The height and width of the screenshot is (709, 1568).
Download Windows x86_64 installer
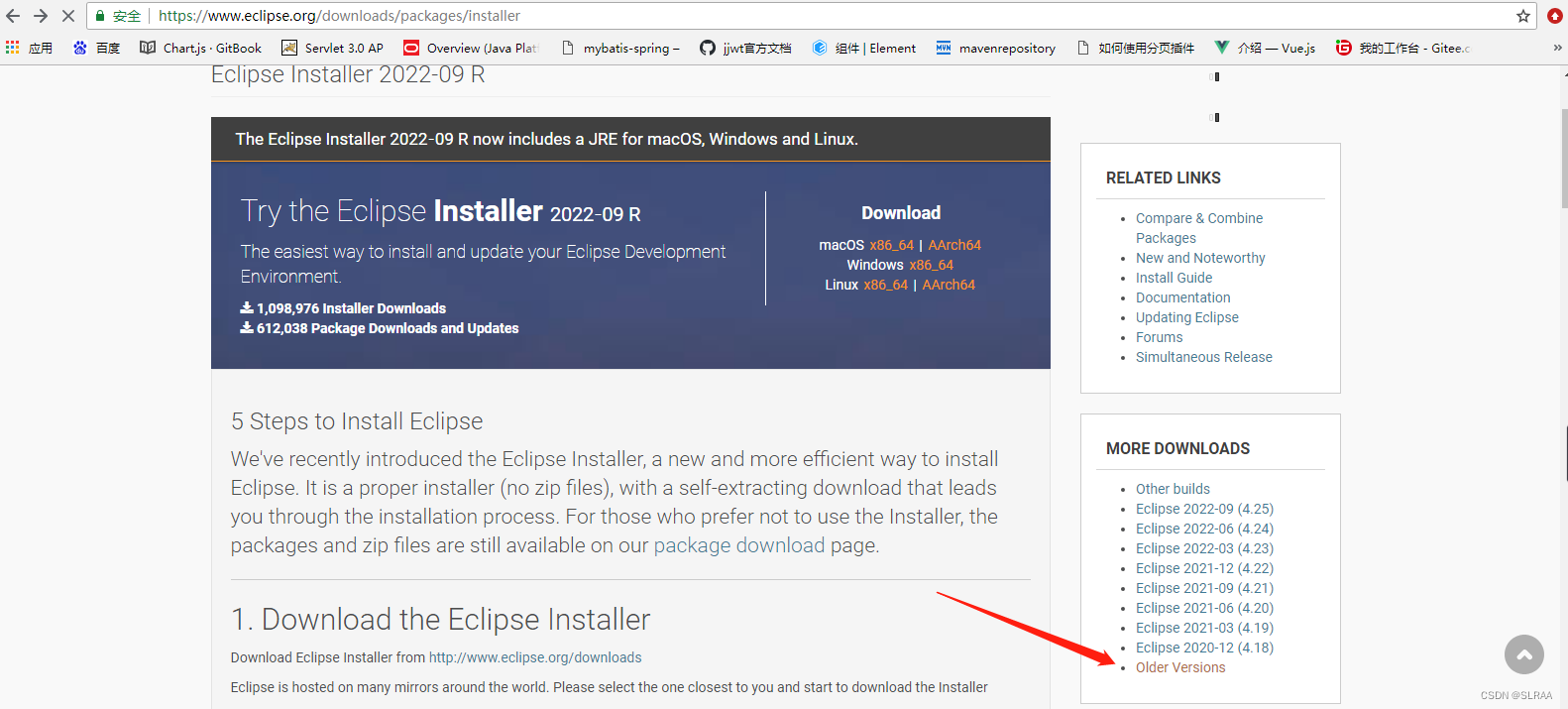pyautogui.click(x=932, y=265)
